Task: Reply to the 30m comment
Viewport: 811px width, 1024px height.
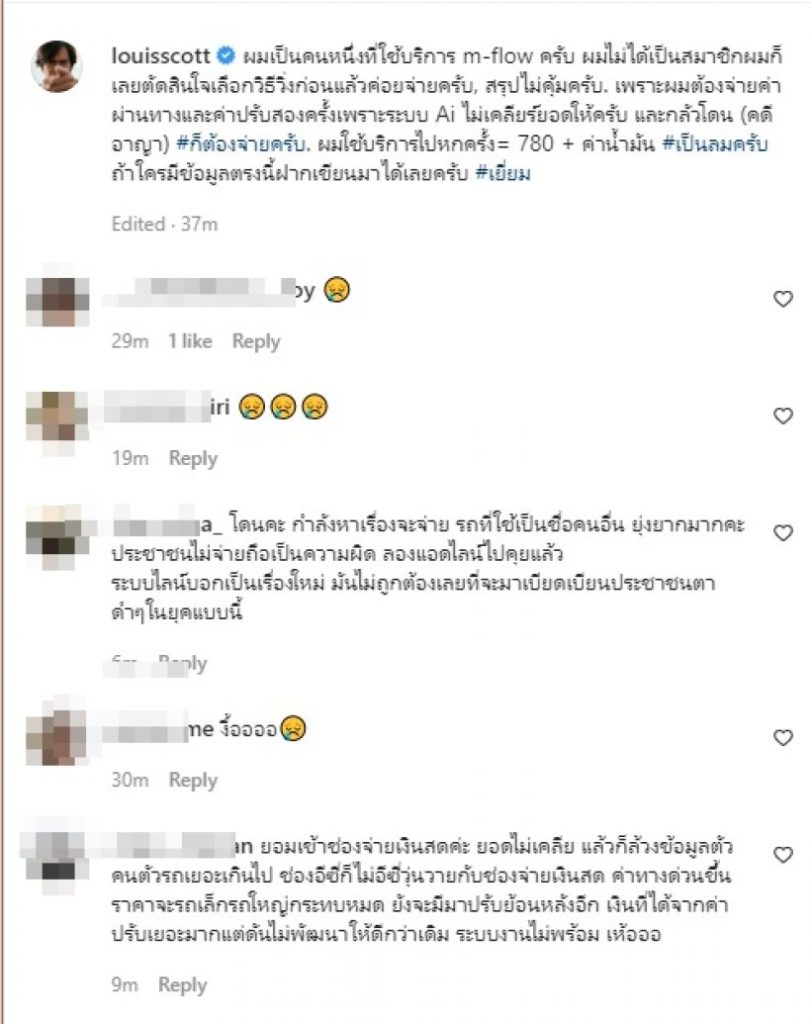Action: [x=193, y=779]
